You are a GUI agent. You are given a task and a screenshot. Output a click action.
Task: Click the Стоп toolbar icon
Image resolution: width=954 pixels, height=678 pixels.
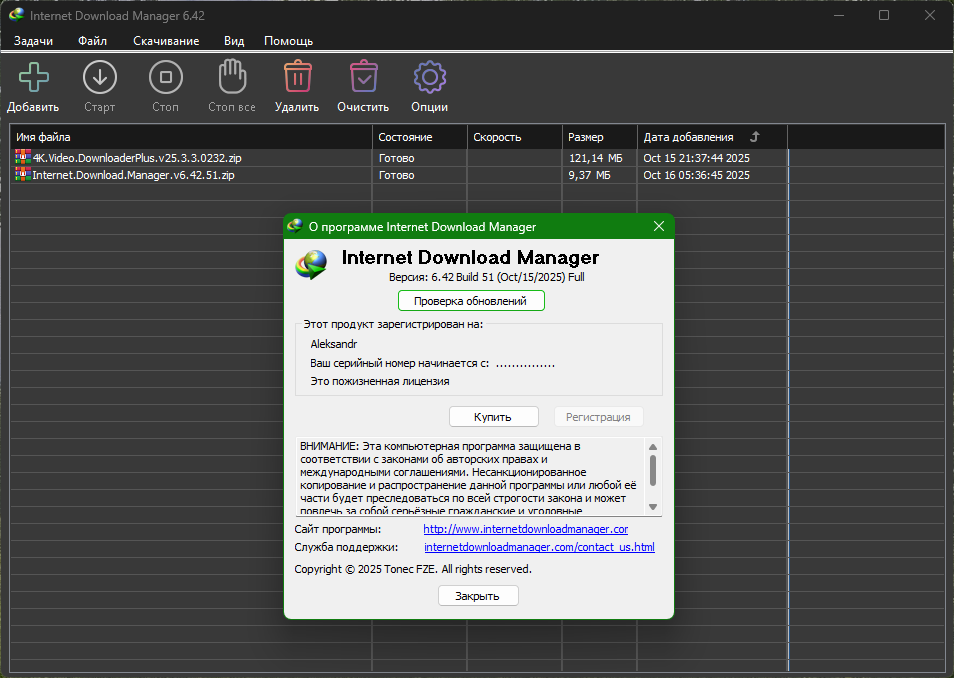pyautogui.click(x=165, y=77)
